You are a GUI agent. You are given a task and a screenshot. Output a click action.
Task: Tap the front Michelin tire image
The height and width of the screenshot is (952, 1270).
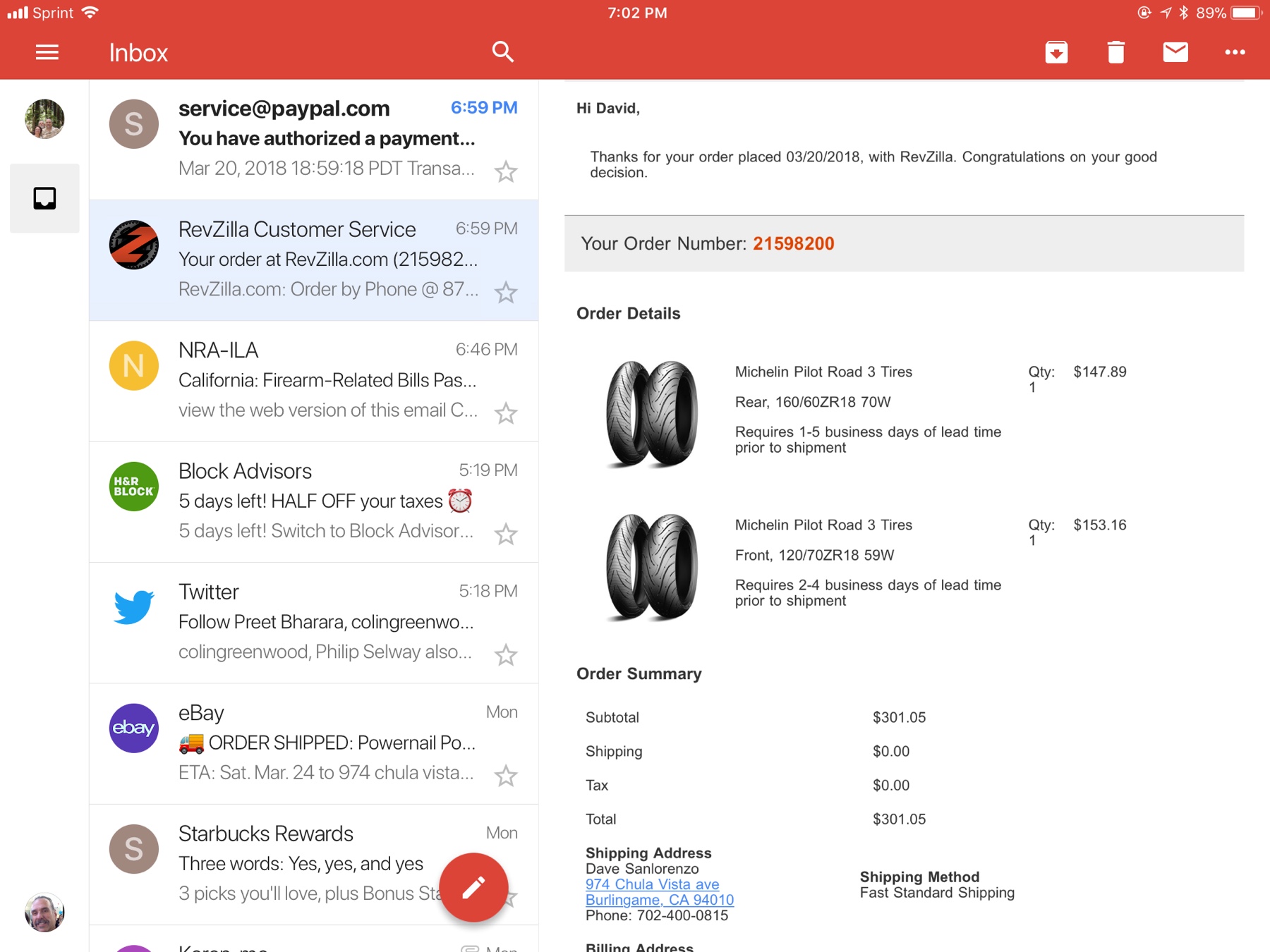[652, 567]
